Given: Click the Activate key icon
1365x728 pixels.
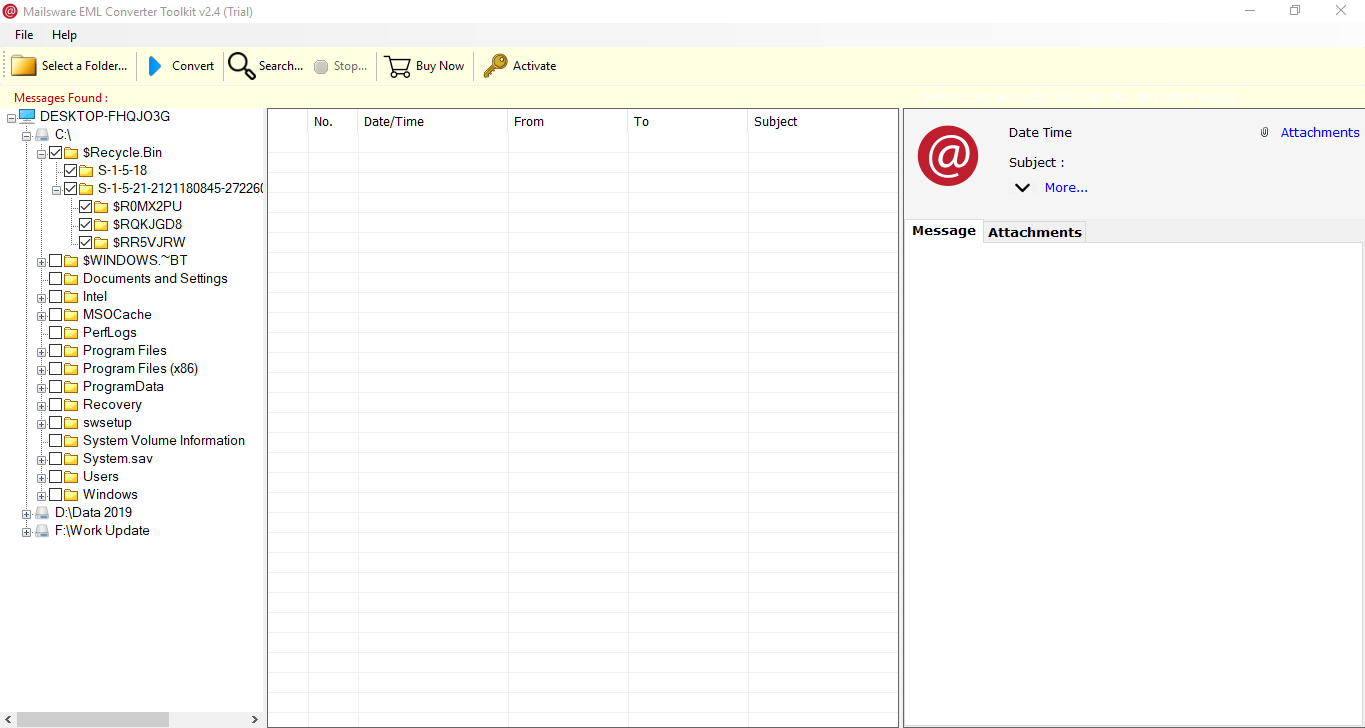Looking at the screenshot, I should tap(495, 66).
